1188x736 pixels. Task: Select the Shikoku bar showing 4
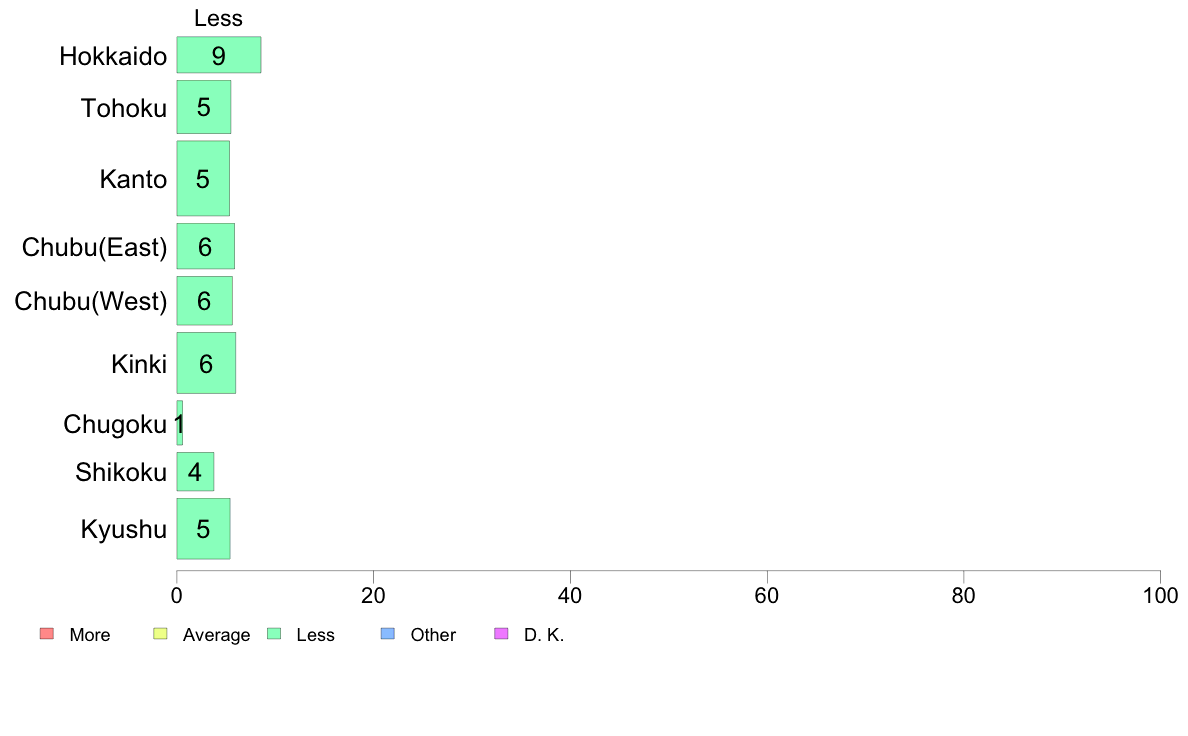tap(195, 471)
